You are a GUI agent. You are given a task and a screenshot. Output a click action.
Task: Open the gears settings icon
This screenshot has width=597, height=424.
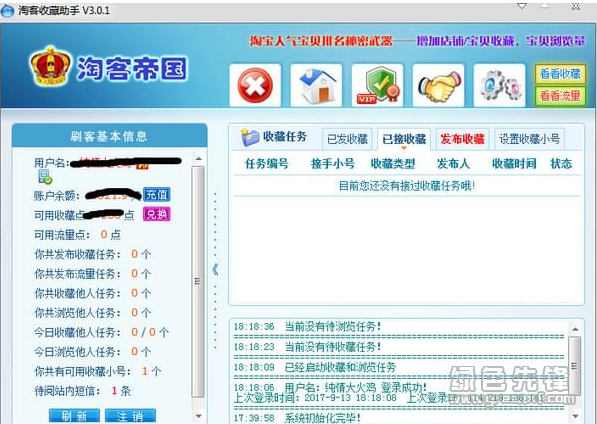pos(499,86)
